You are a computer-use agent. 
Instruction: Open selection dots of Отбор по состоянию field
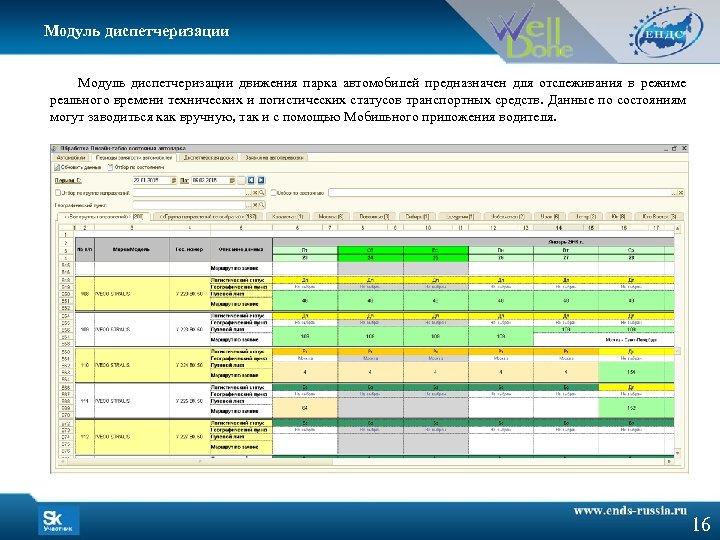(x=674, y=193)
